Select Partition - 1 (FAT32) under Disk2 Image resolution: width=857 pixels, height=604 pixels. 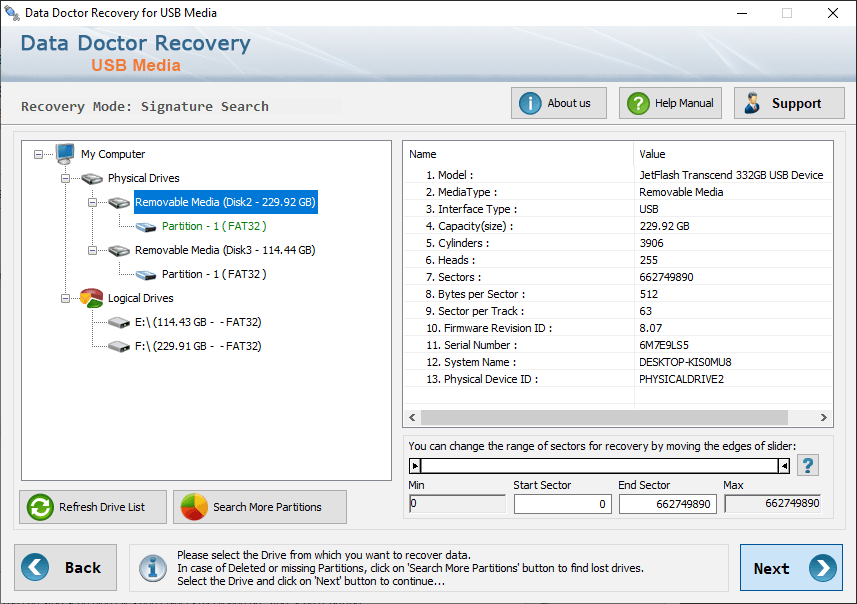[x=214, y=226]
